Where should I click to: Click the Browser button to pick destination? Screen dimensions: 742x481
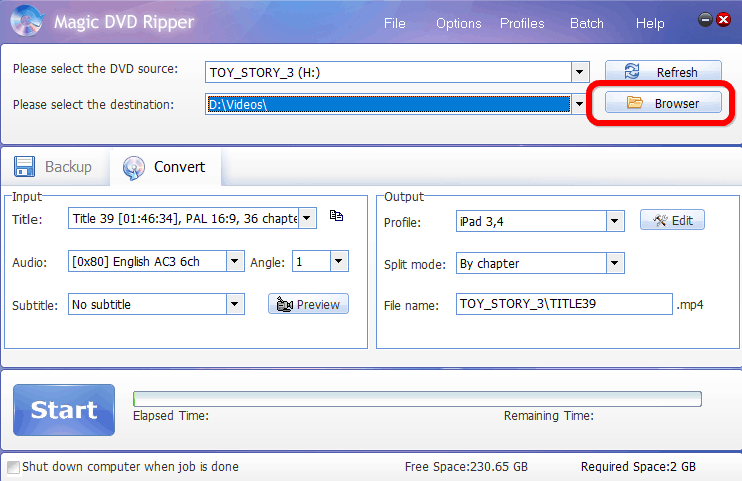click(x=663, y=103)
